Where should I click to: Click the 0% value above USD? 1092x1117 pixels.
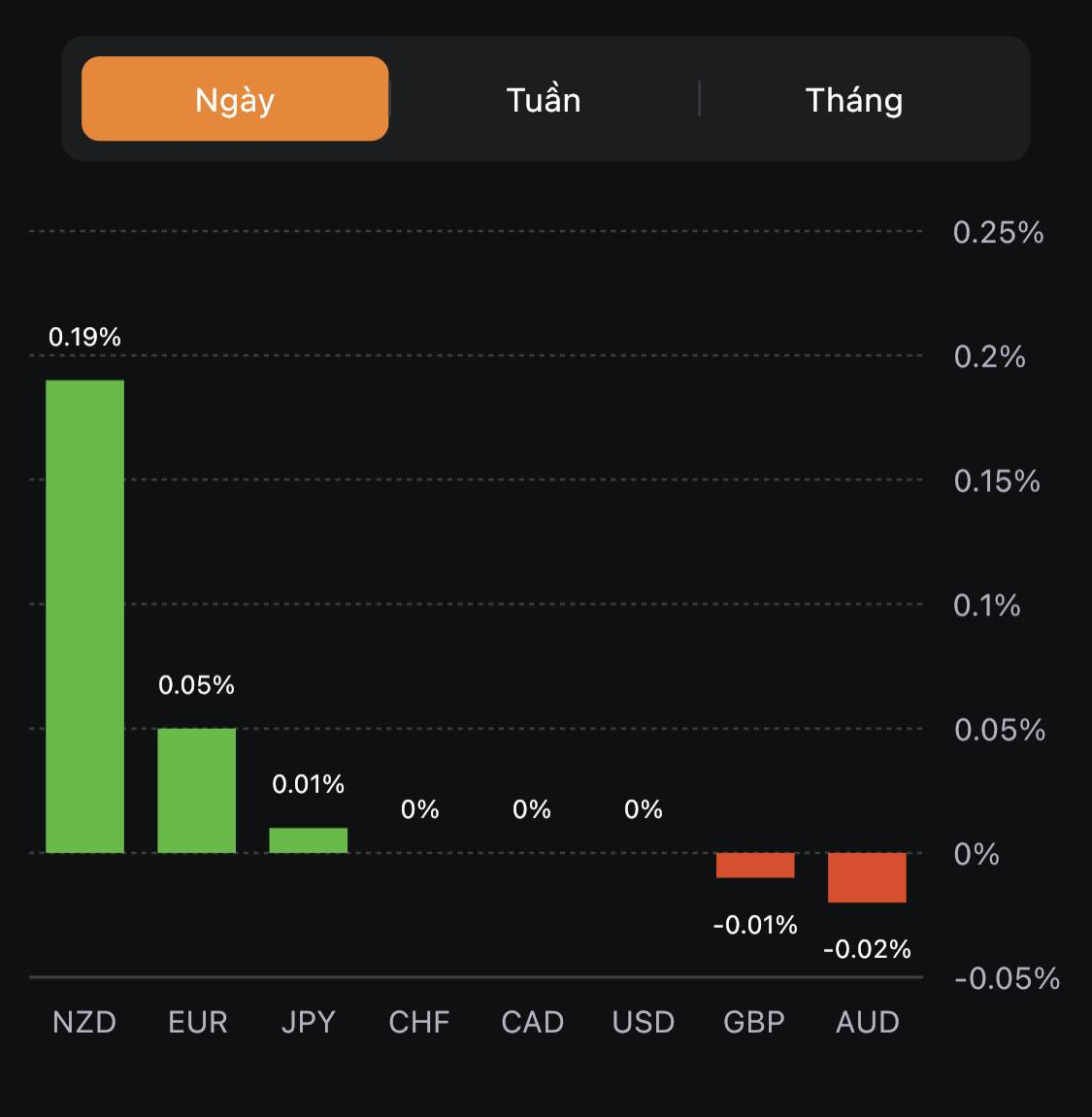644,809
